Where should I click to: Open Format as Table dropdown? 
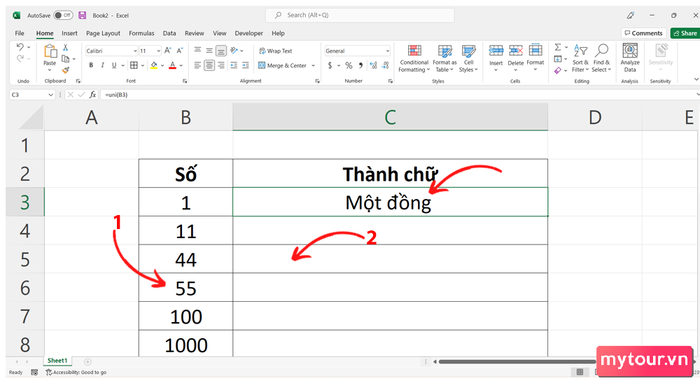[444, 58]
